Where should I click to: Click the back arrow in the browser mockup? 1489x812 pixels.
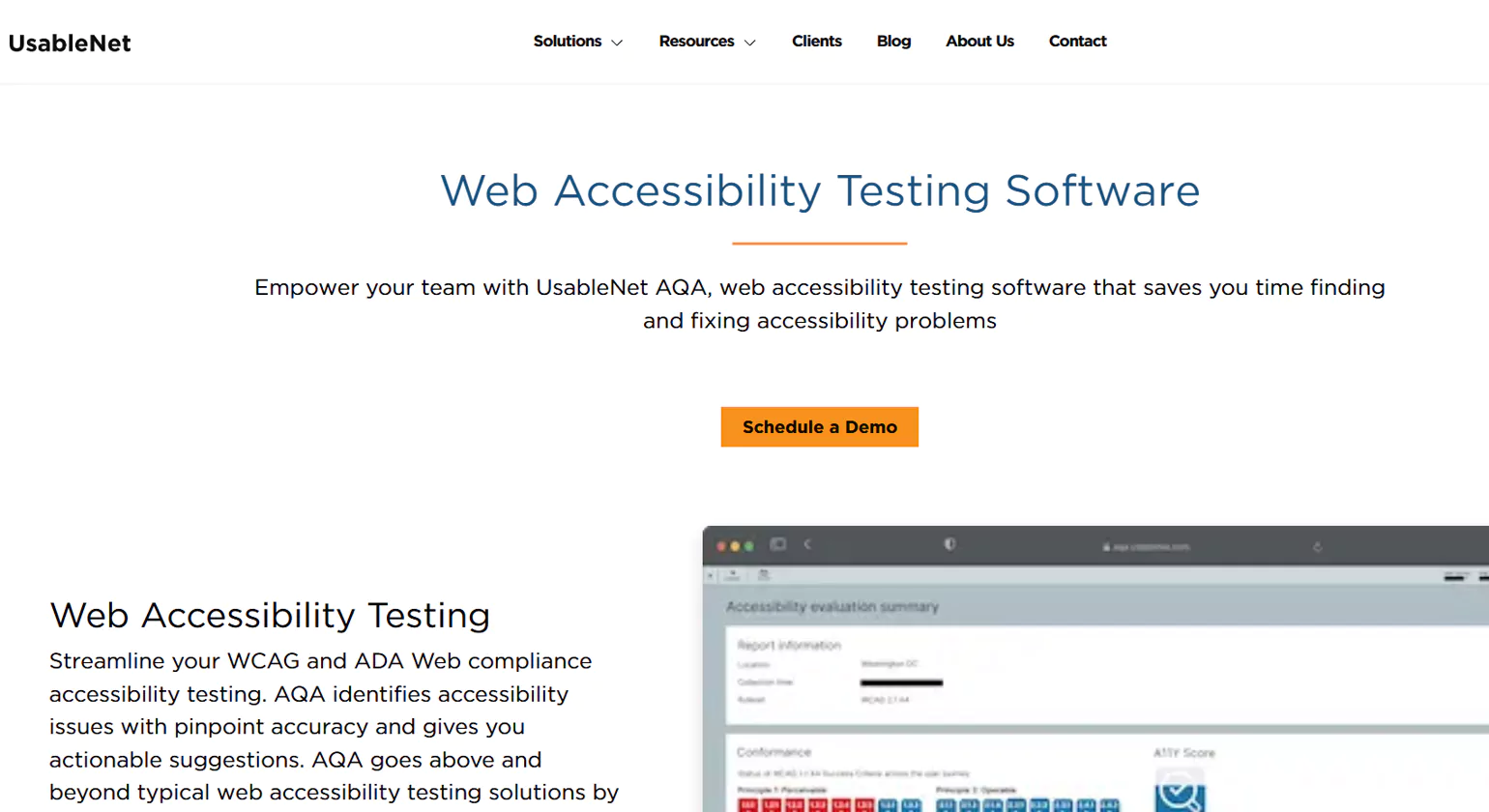coord(808,543)
